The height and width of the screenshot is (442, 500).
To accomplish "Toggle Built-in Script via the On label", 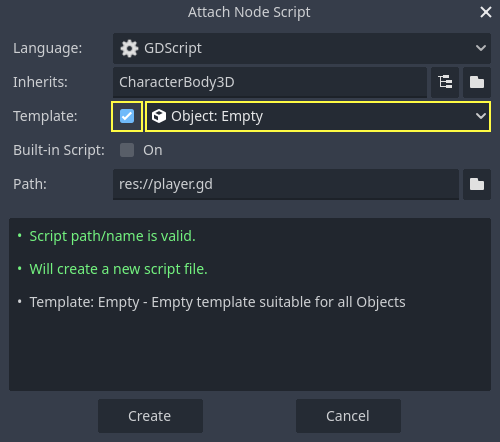I will (x=153, y=150).
